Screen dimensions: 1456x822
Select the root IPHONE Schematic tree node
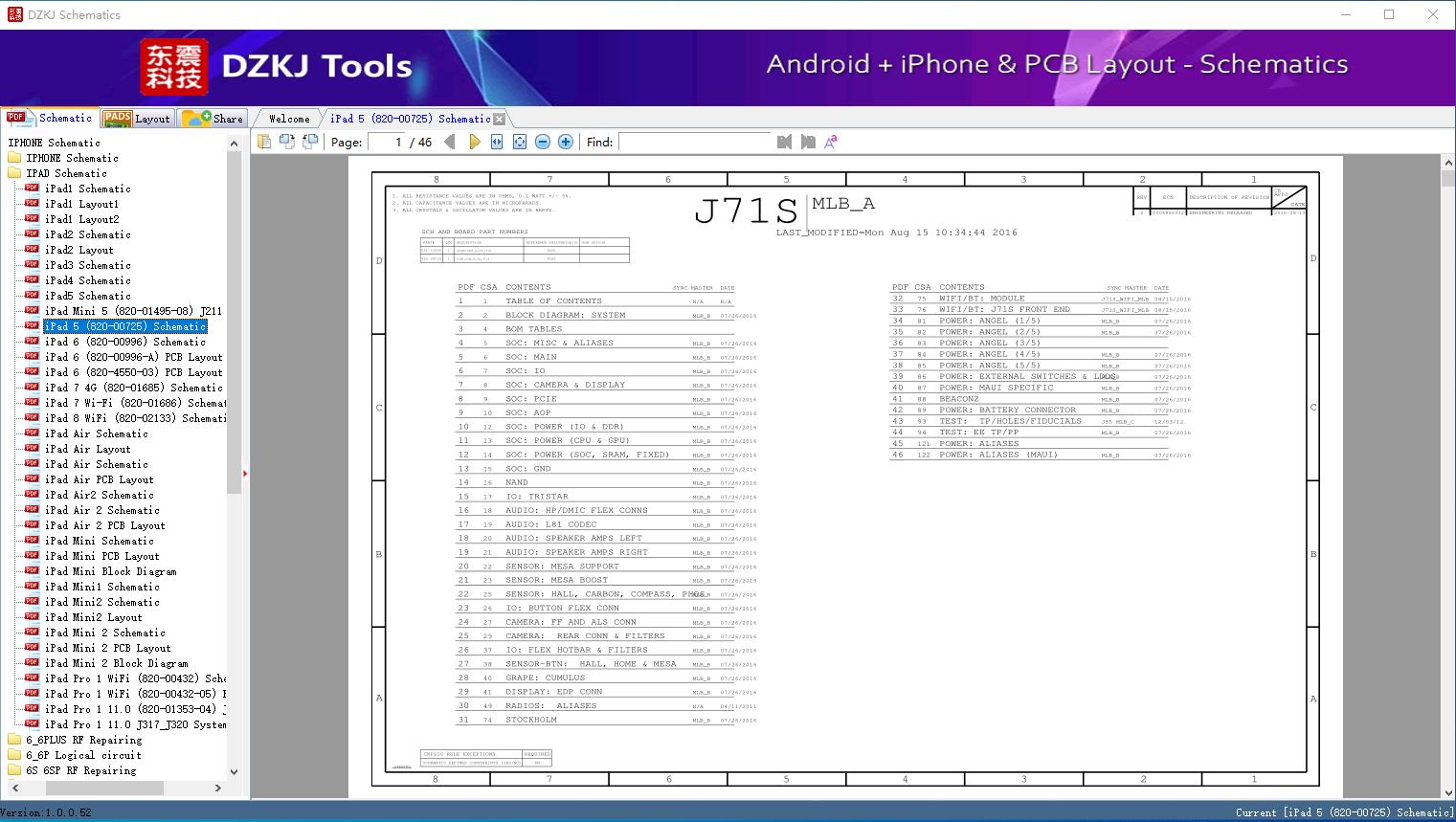click(x=54, y=143)
